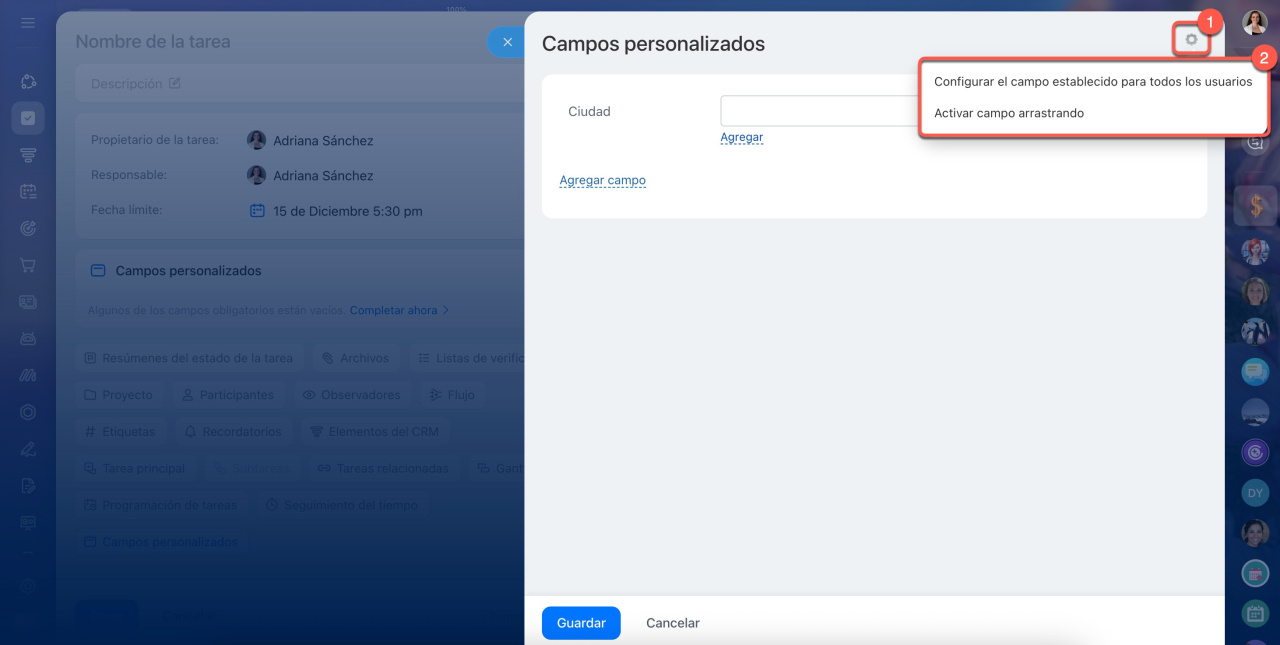This screenshot has height=645, width=1280.
Task: Open the dollar sign icon in right panel
Action: click(1255, 206)
